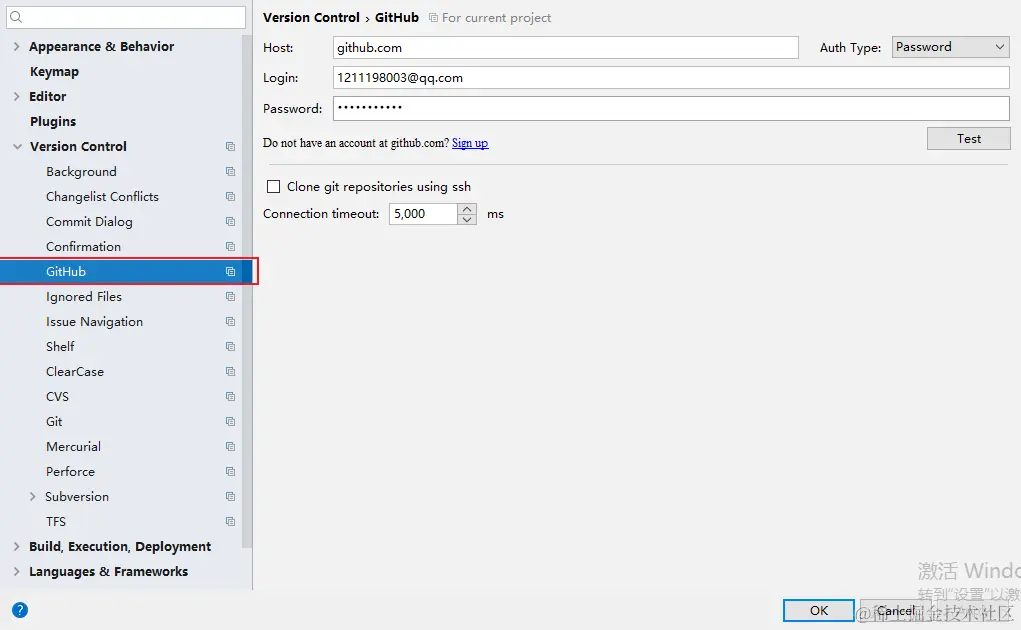
Task: Click the search magnifier icon in settings
Action: tap(16, 18)
